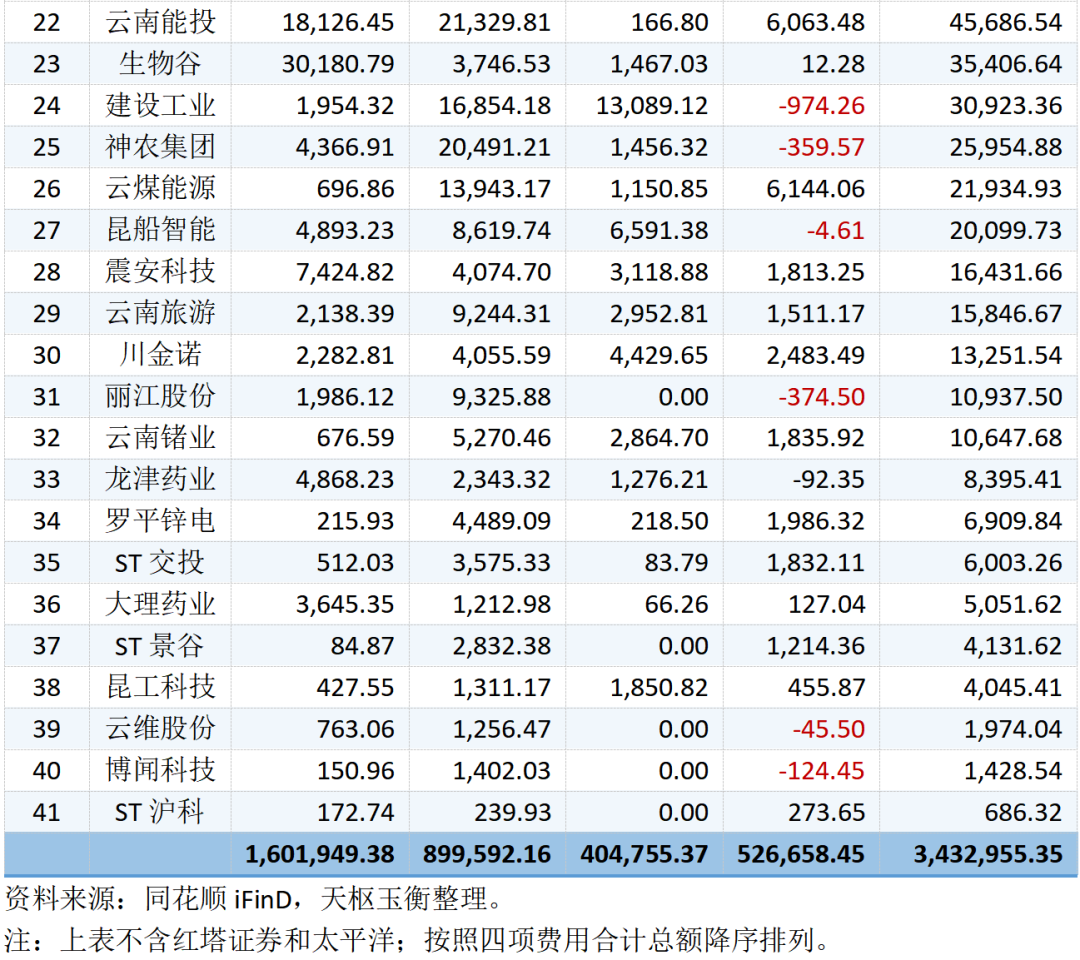Select the red -124.45 value for 博闻科技
Viewport: 1080px width, 960px height.
pos(816,770)
